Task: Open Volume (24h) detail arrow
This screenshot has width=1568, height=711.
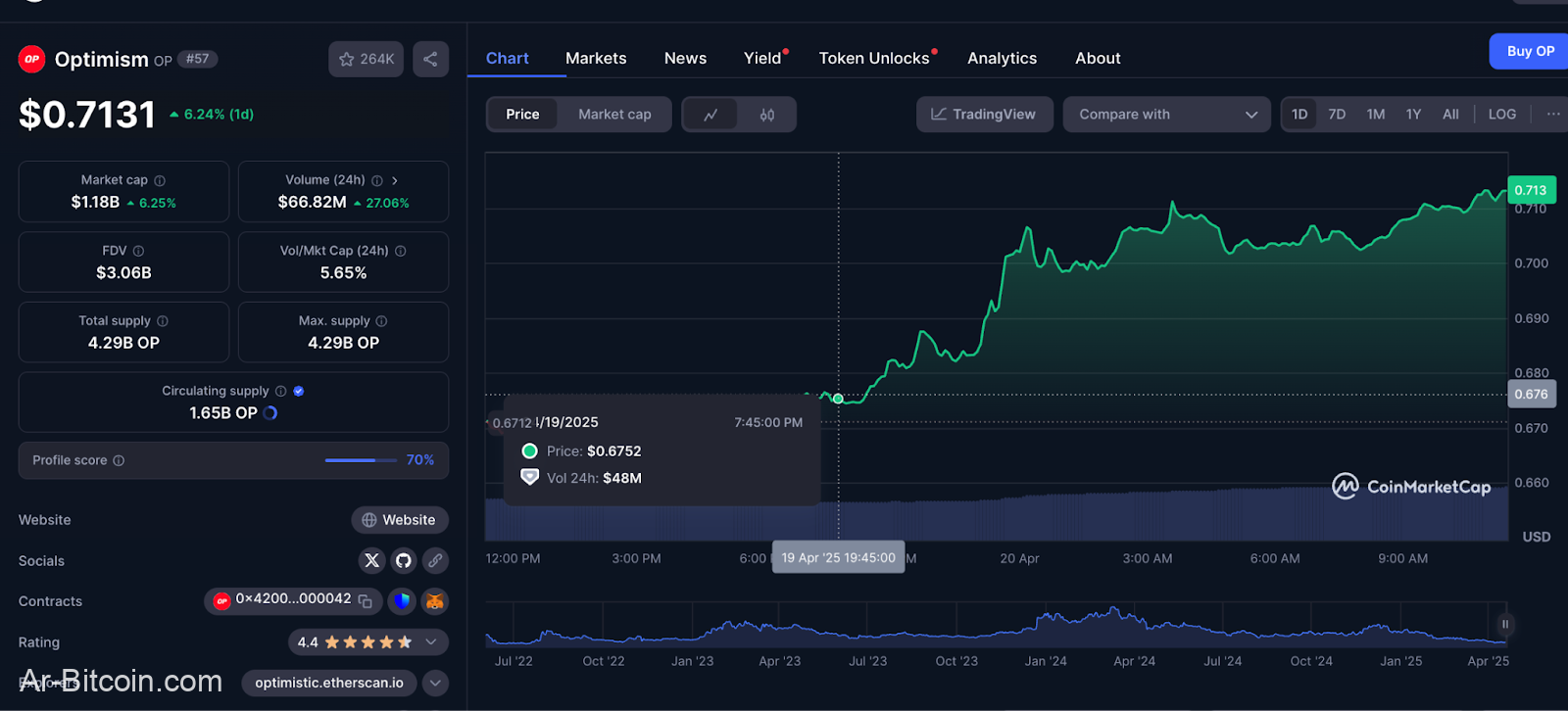Action: pyautogui.click(x=395, y=180)
